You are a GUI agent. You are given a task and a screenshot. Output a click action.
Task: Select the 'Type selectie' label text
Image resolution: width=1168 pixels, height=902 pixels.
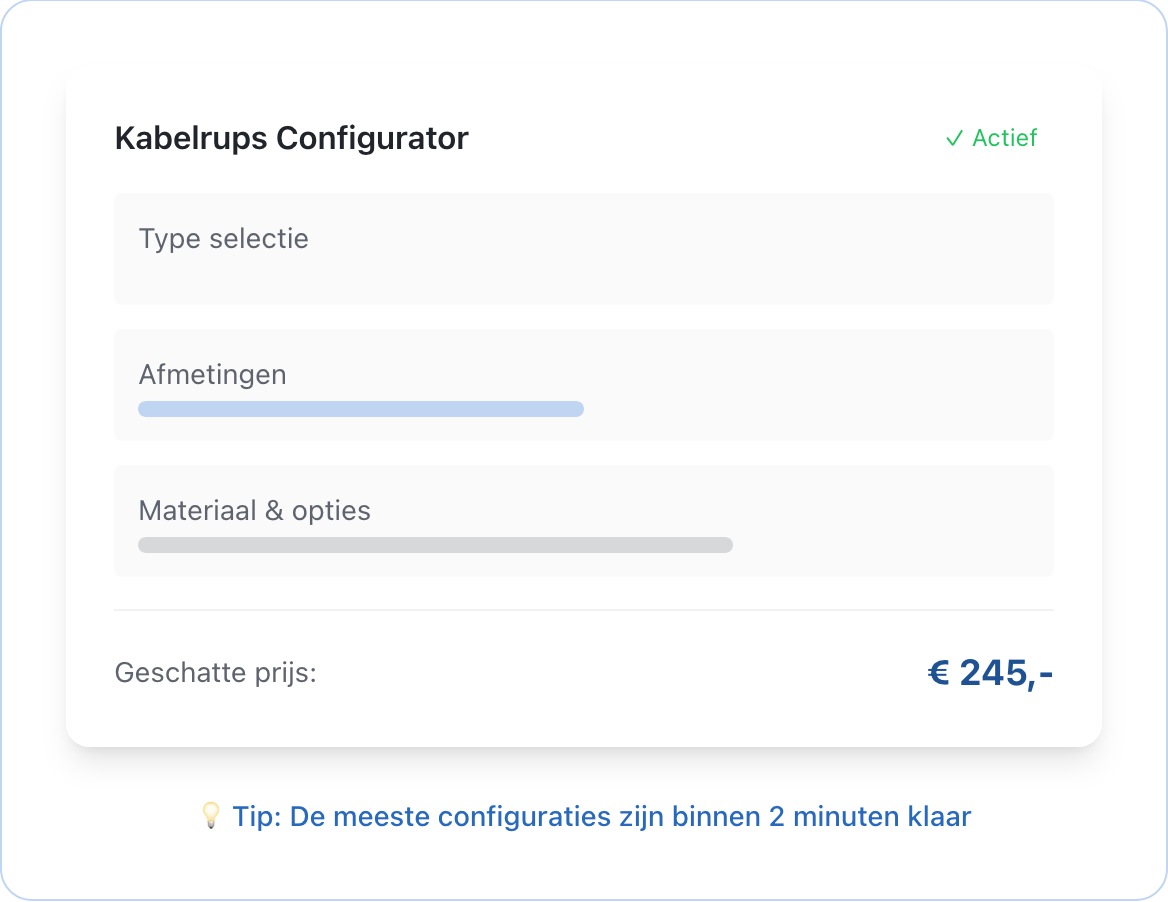coord(223,239)
